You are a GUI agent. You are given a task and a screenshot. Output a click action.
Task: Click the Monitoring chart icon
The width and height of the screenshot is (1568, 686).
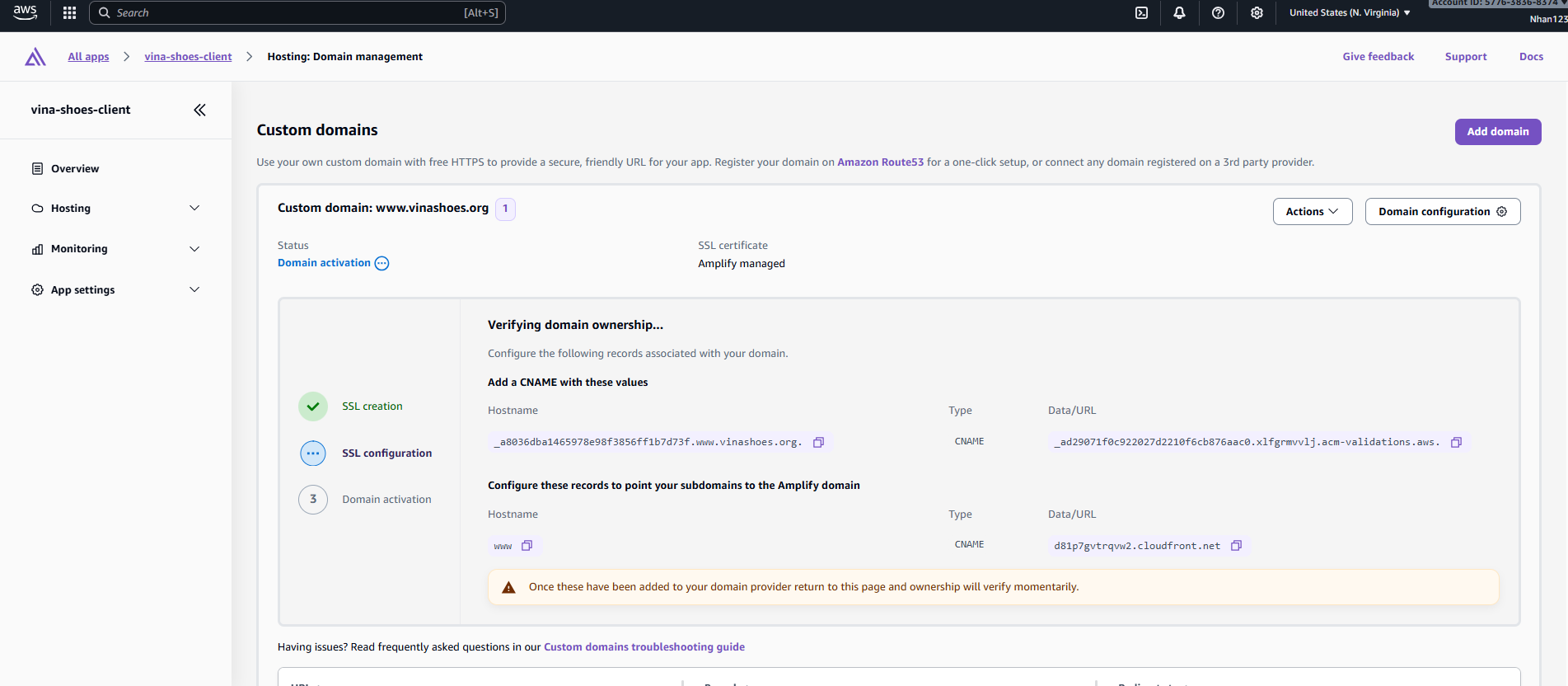point(37,249)
